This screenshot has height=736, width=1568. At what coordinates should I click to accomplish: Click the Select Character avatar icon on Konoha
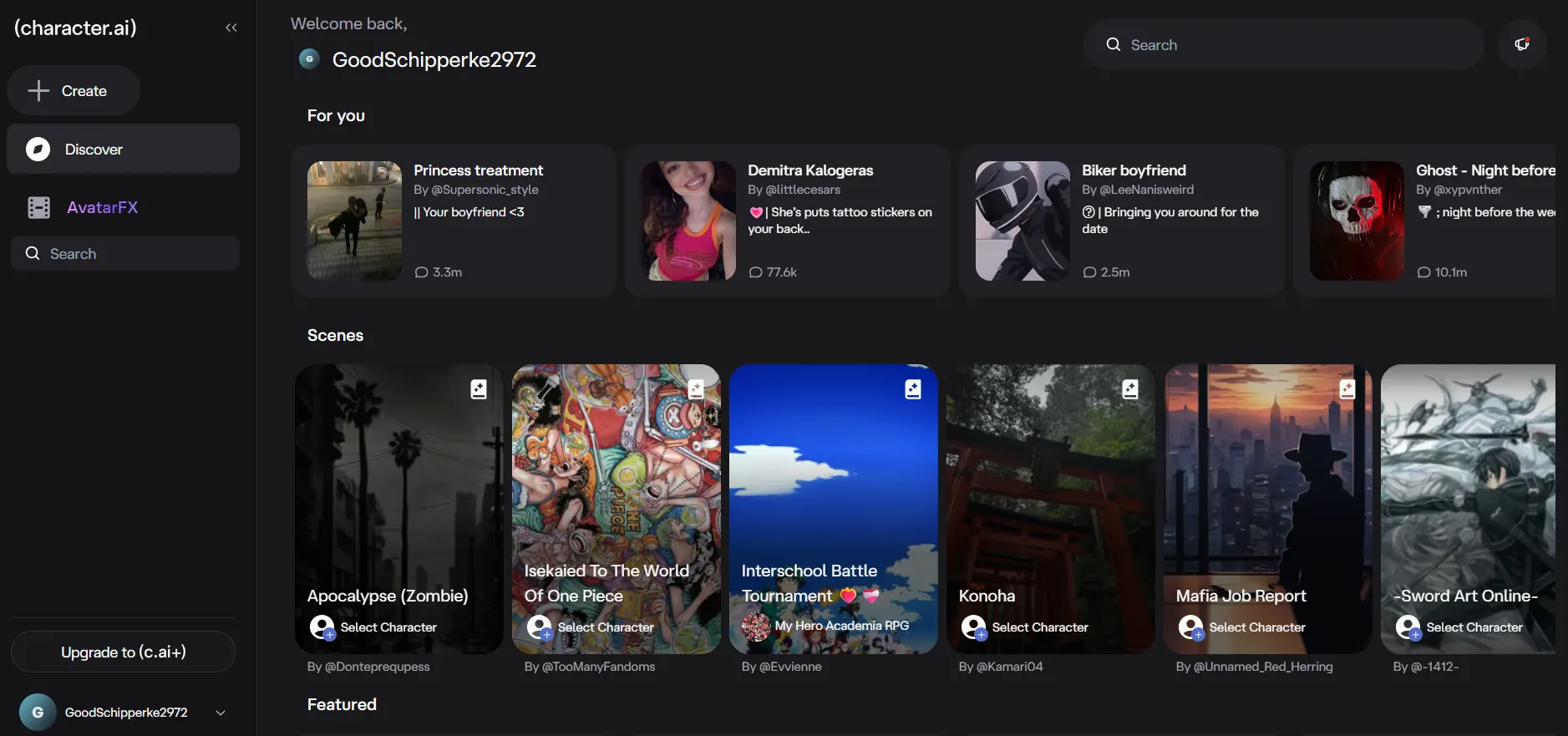click(974, 627)
